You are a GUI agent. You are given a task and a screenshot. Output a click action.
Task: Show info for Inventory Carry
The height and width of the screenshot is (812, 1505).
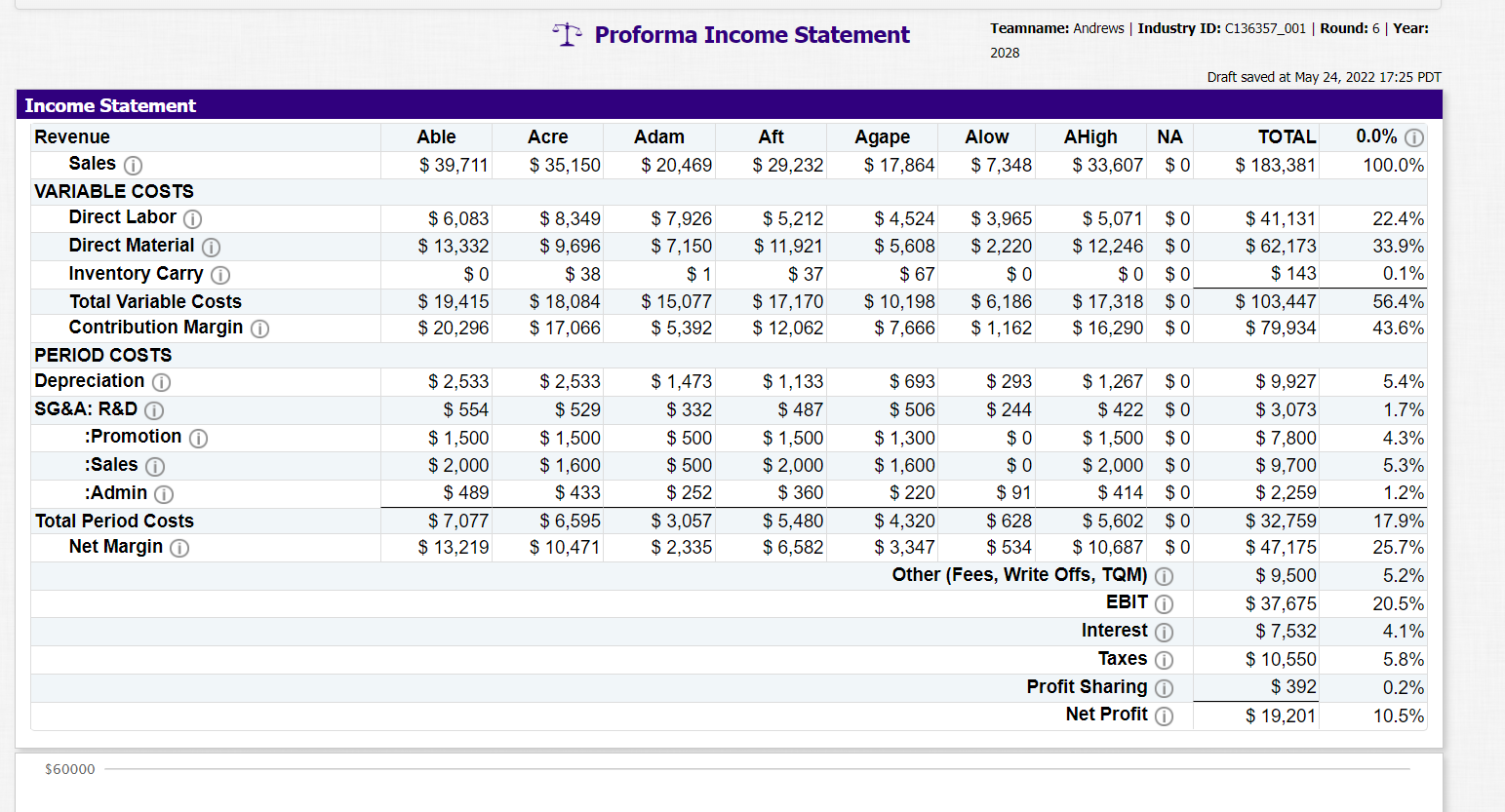[x=220, y=275]
